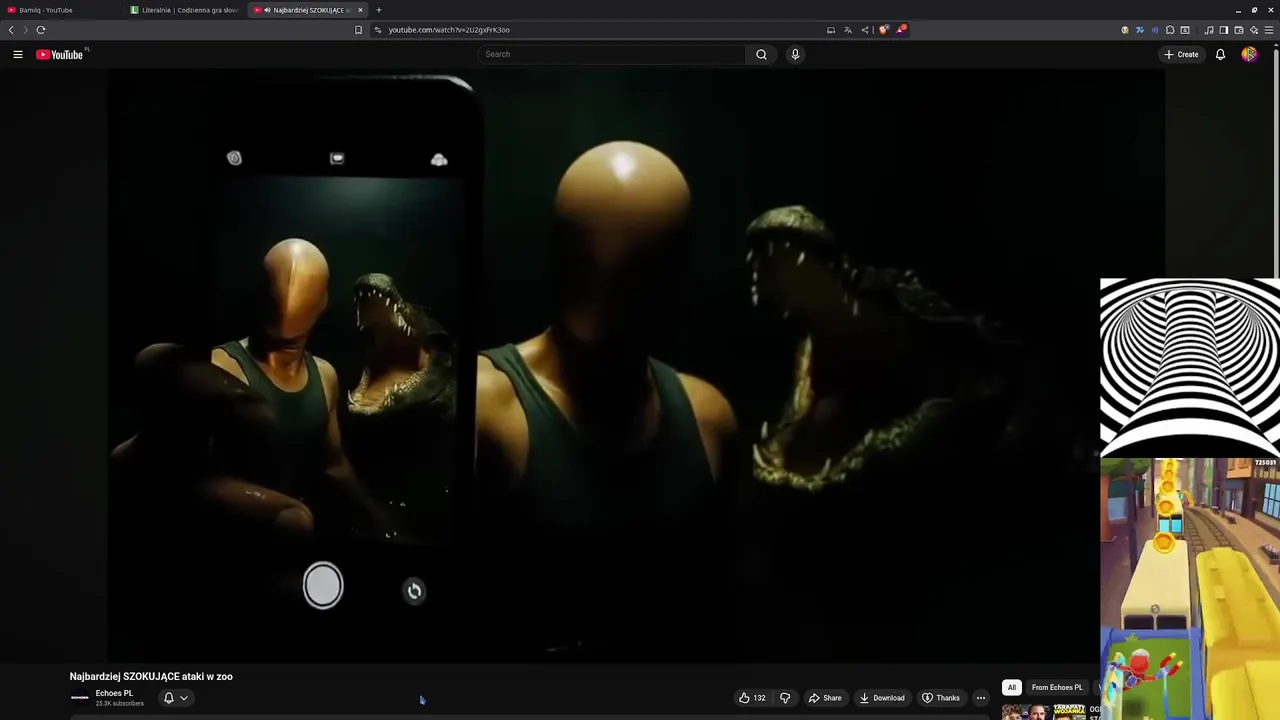Translate this page icon
1280x720 pixels.
[848, 30]
